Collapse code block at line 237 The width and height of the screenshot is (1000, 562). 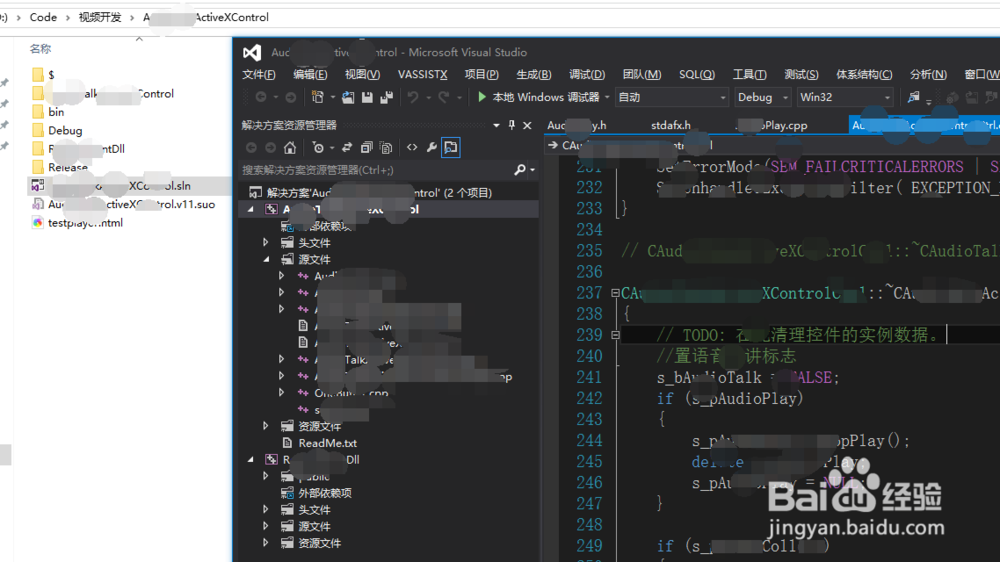(x=615, y=293)
